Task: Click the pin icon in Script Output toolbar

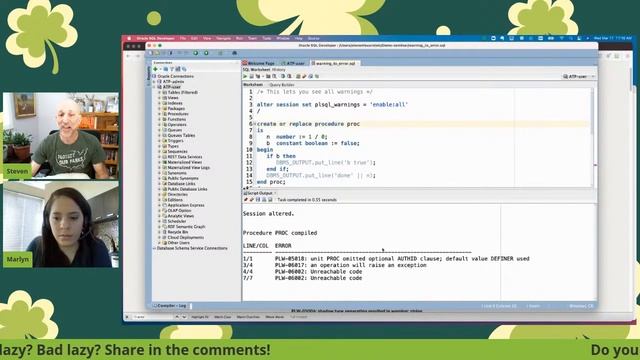Action: (246, 200)
